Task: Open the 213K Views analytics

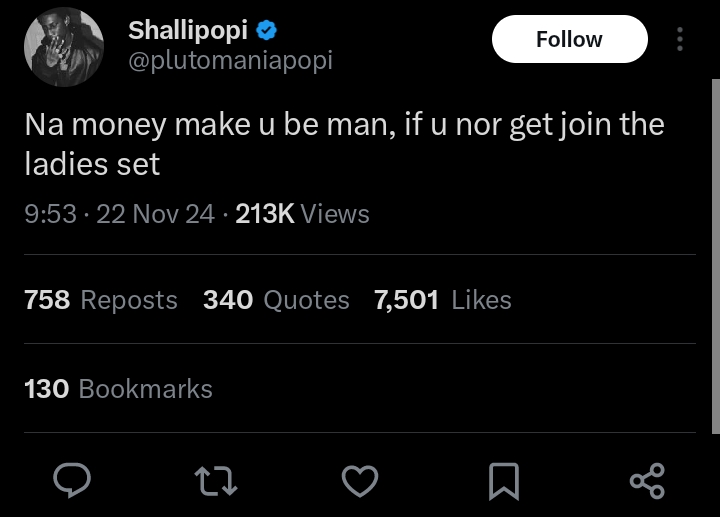Action: pyautogui.click(x=302, y=214)
